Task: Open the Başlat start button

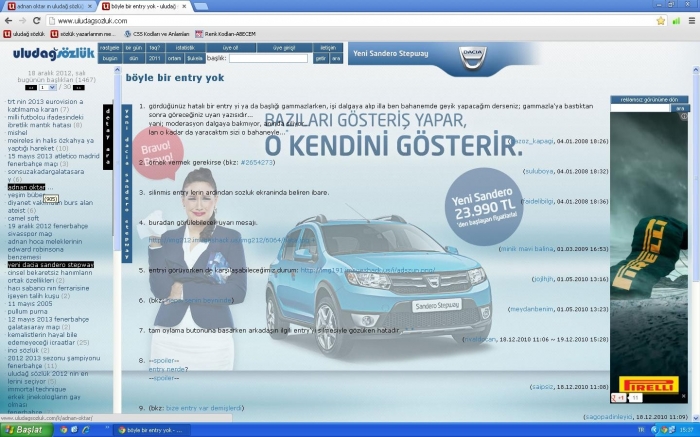Action: tap(26, 430)
